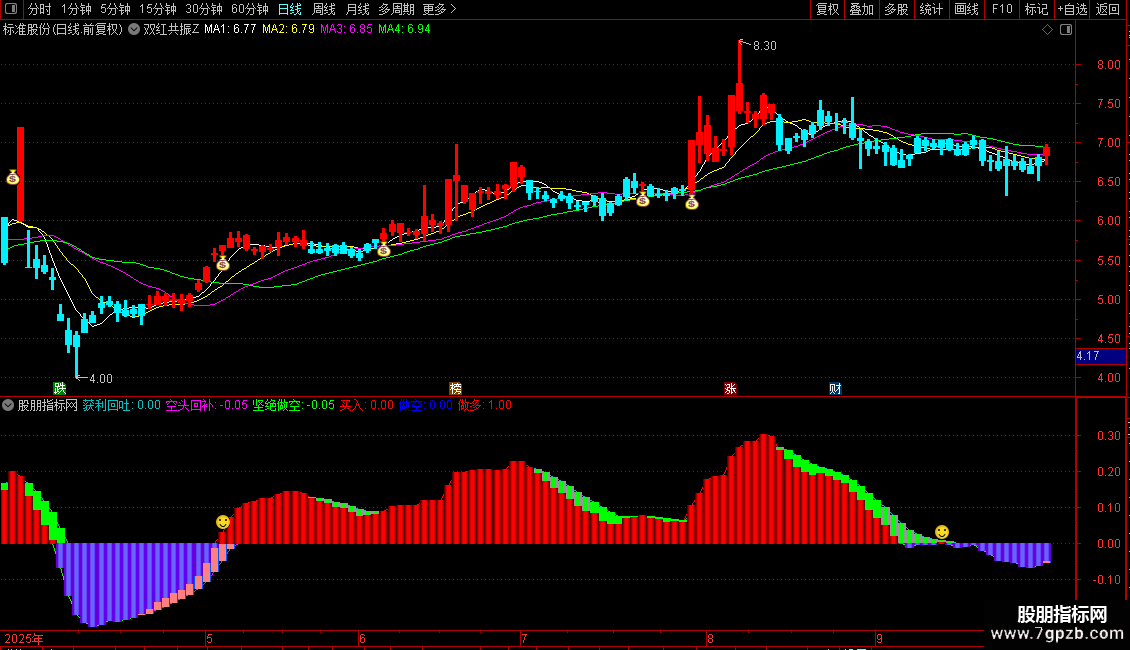Click the MA1: 6.77 label
The height and width of the screenshot is (650, 1130).
point(230,30)
